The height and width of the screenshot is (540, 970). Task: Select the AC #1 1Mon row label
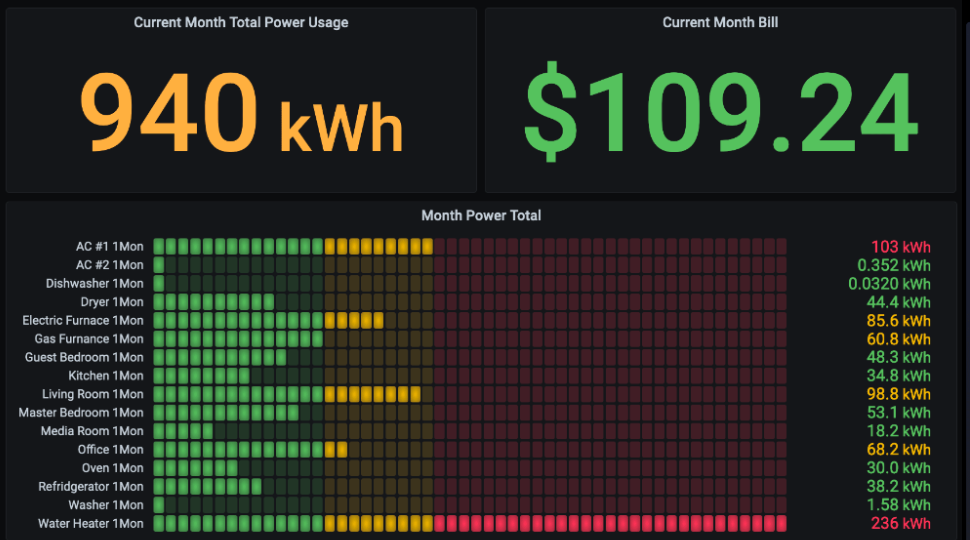109,247
